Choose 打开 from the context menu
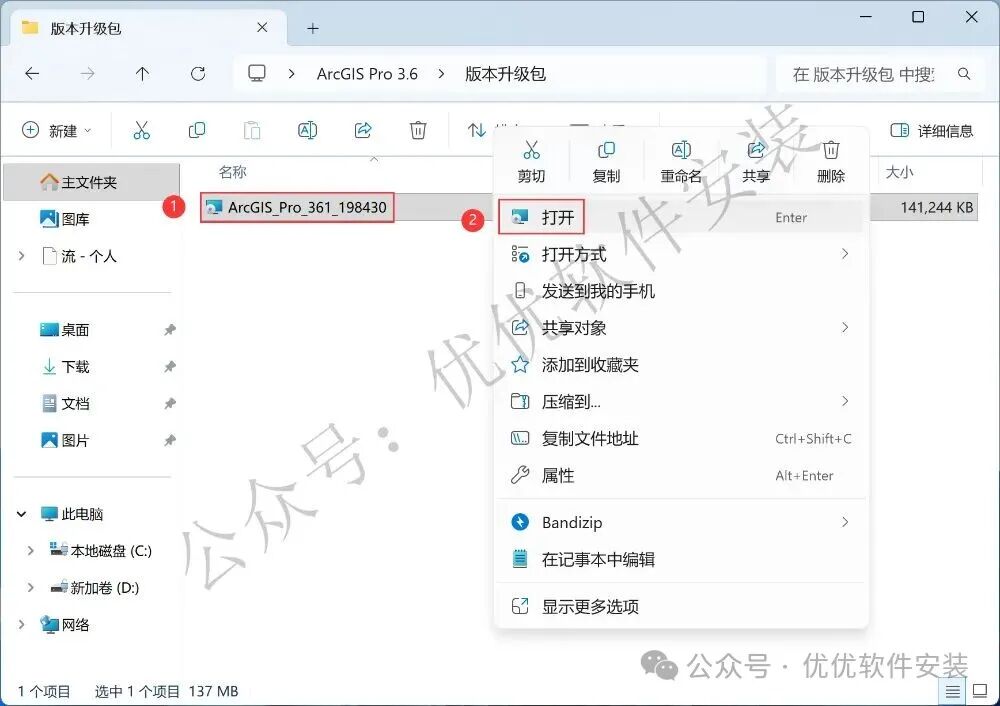This screenshot has width=1000, height=706. 680,217
